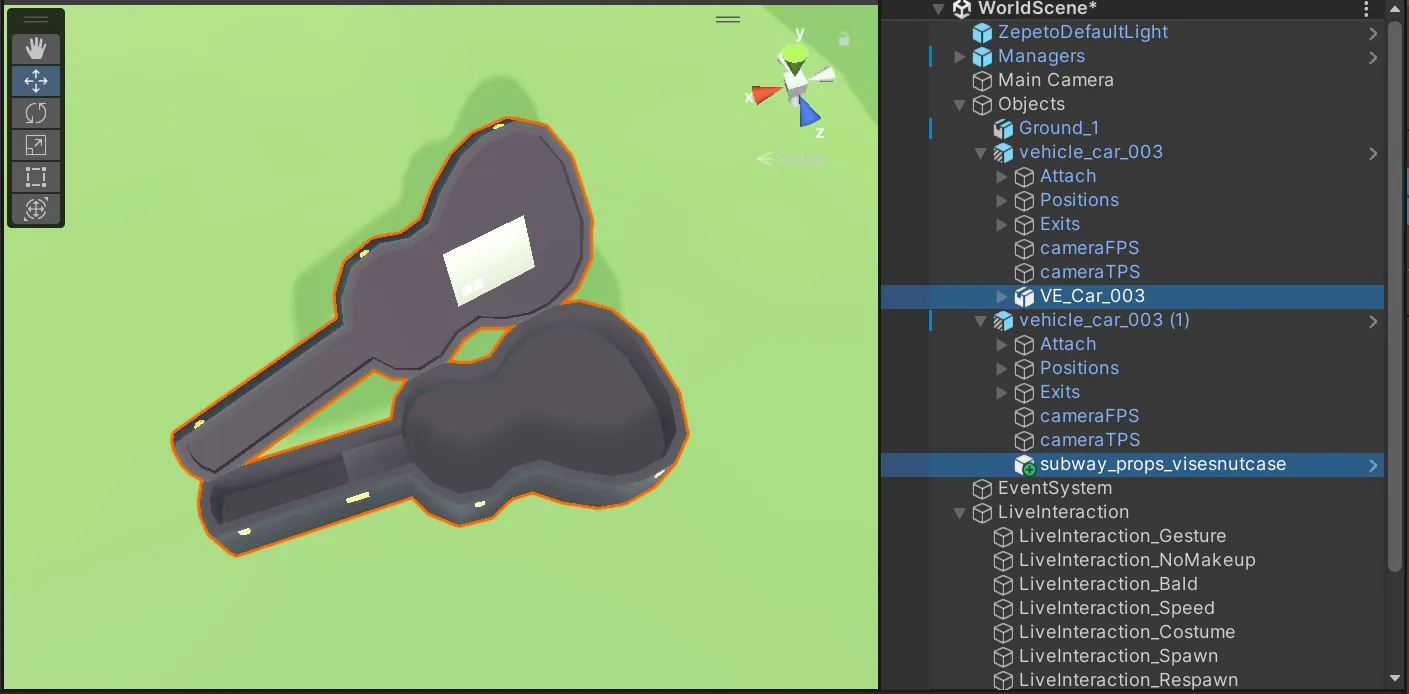This screenshot has height=694, width=1409.
Task: Select the Rotate tool
Action: click(36, 113)
